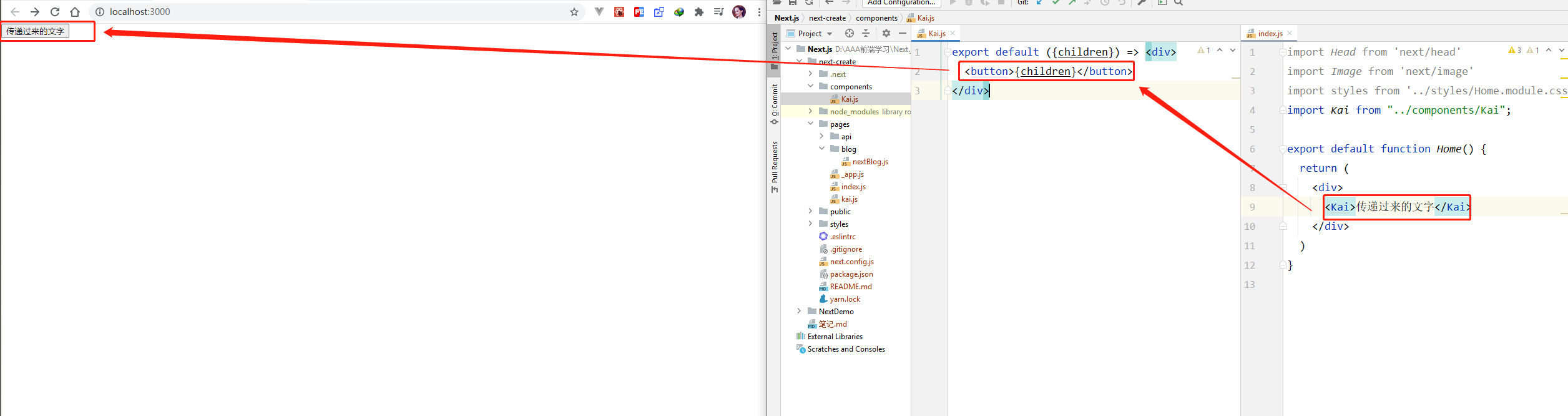Expand the styles folder

(811, 224)
